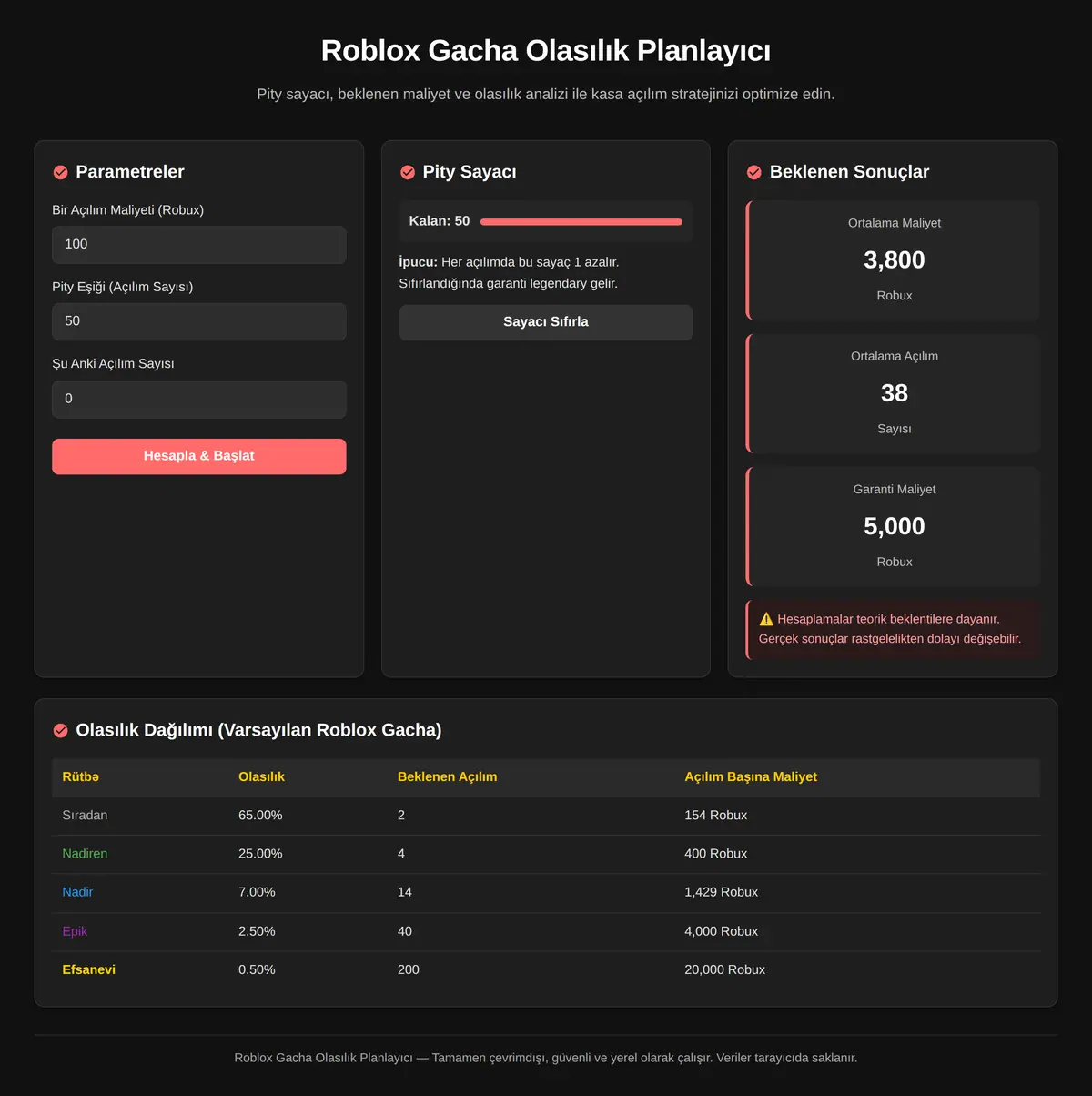The image size is (1092, 1096).
Task: Focus the Bir Açılım Maliyeti input field
Action: click(x=199, y=245)
